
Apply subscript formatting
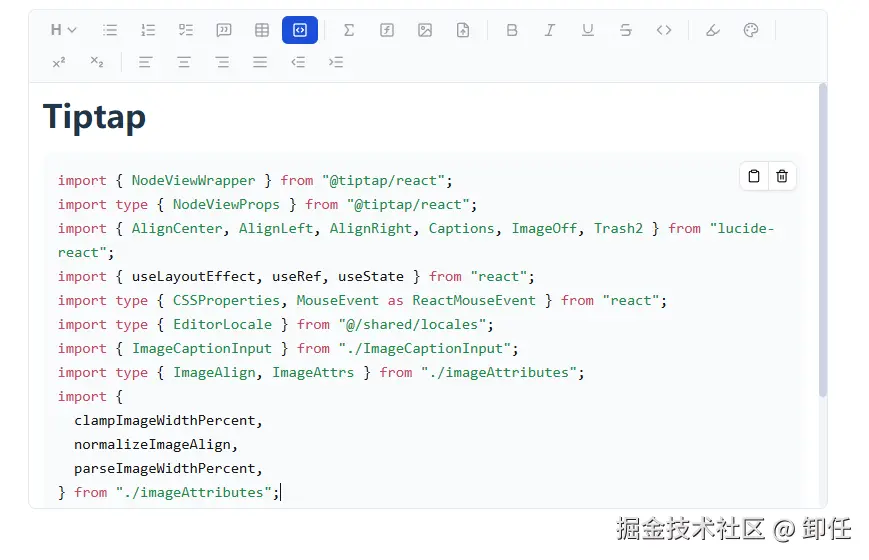pyautogui.click(x=97, y=62)
